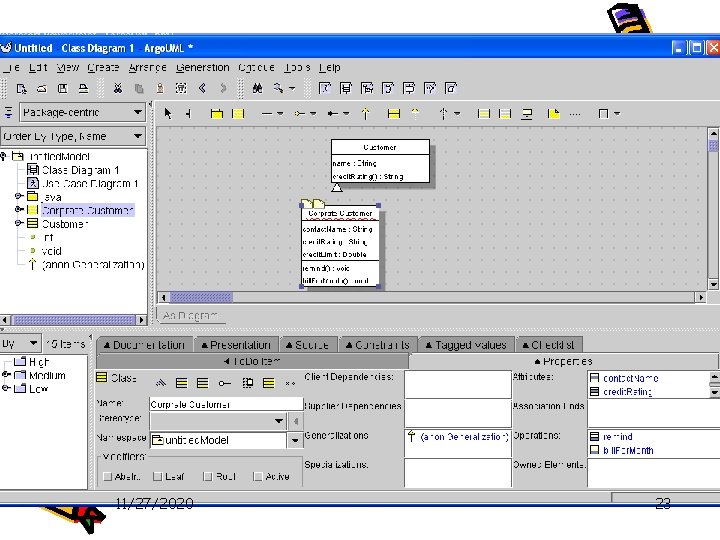Toggle the Active modifier checkbox

[258, 477]
